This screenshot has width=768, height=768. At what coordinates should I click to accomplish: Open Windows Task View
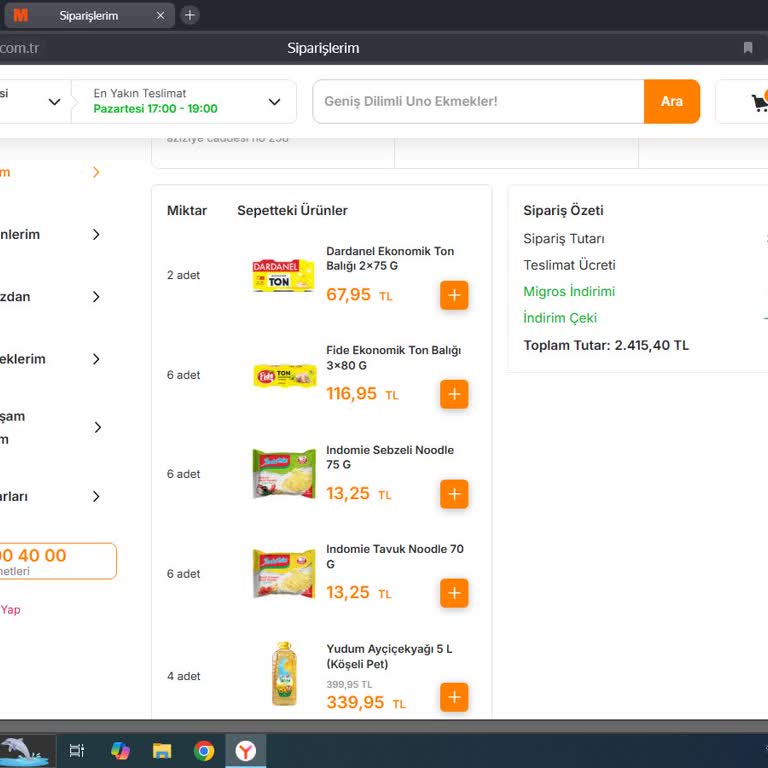[77, 750]
